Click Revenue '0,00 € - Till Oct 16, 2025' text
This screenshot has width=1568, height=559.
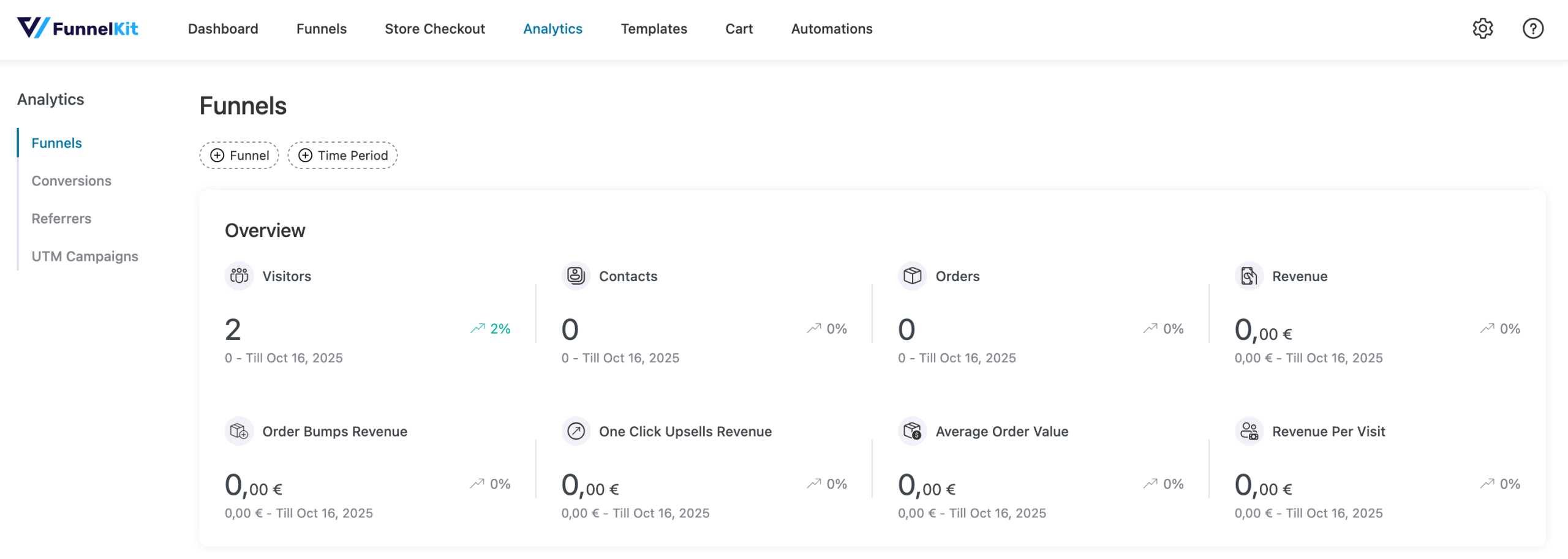coord(1308,358)
